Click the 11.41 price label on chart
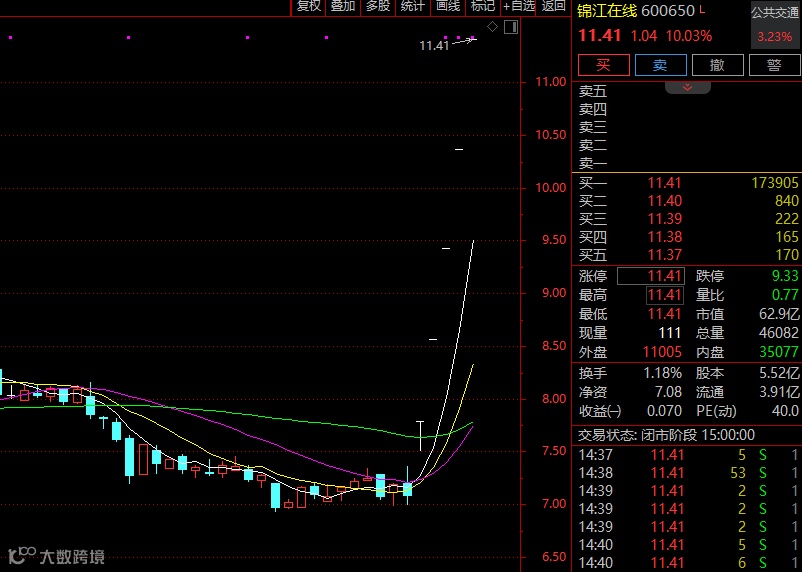Image resolution: width=802 pixels, height=572 pixels. (x=434, y=46)
